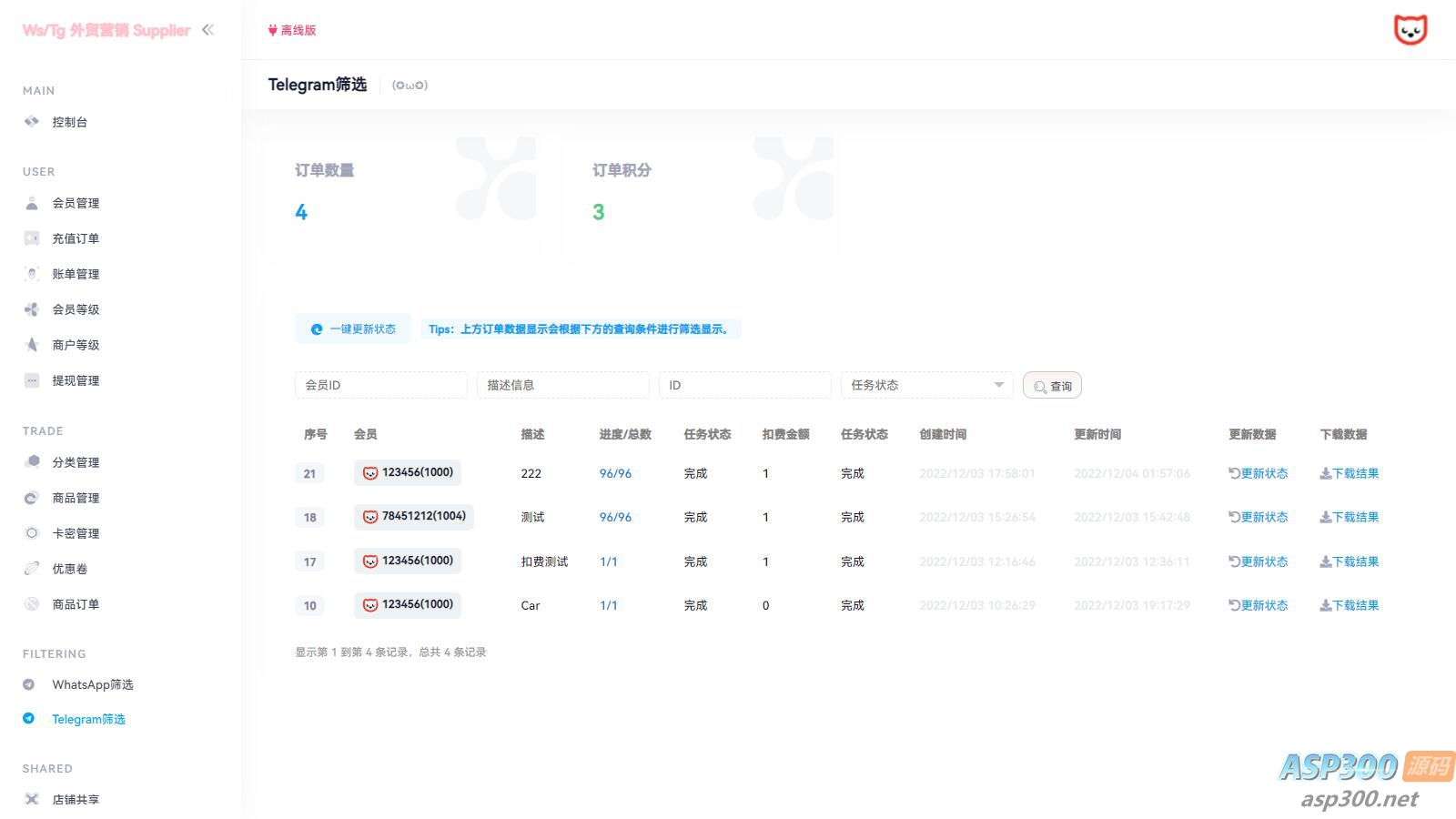
Task: Click the 控制台 dashboard icon in sidebar
Action: (32, 122)
